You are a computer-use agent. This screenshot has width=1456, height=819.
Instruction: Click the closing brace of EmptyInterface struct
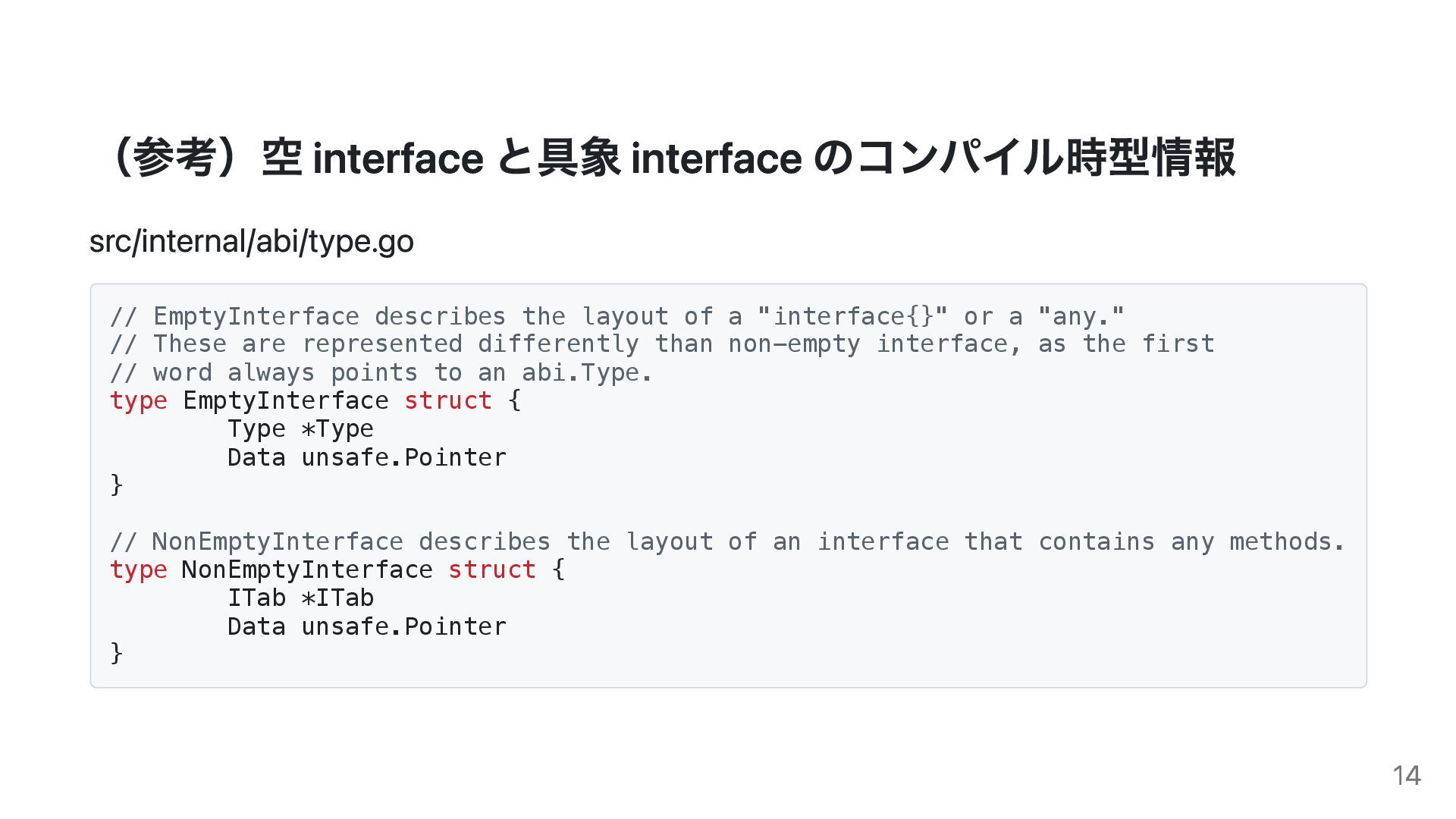click(x=116, y=485)
